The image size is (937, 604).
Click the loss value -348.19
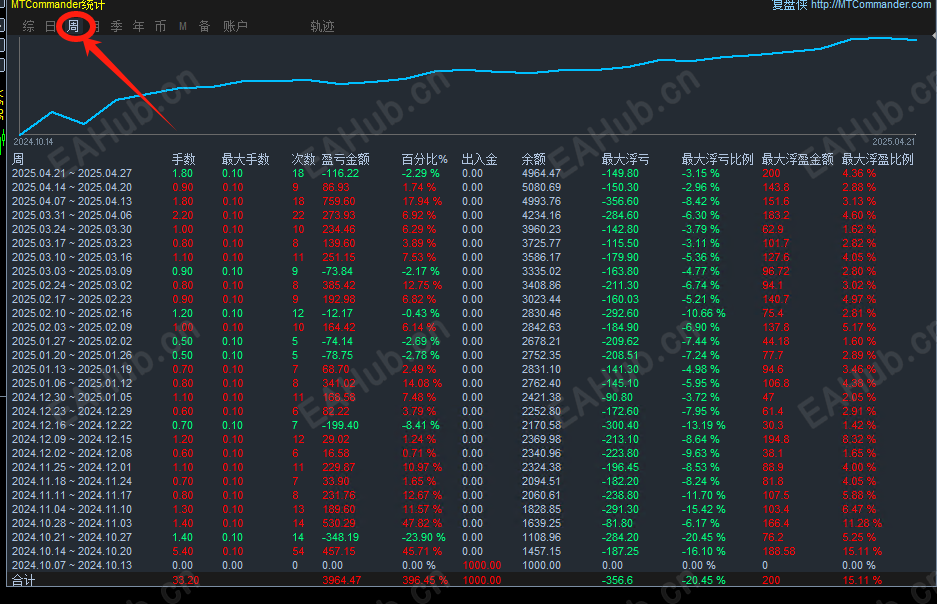(341, 537)
